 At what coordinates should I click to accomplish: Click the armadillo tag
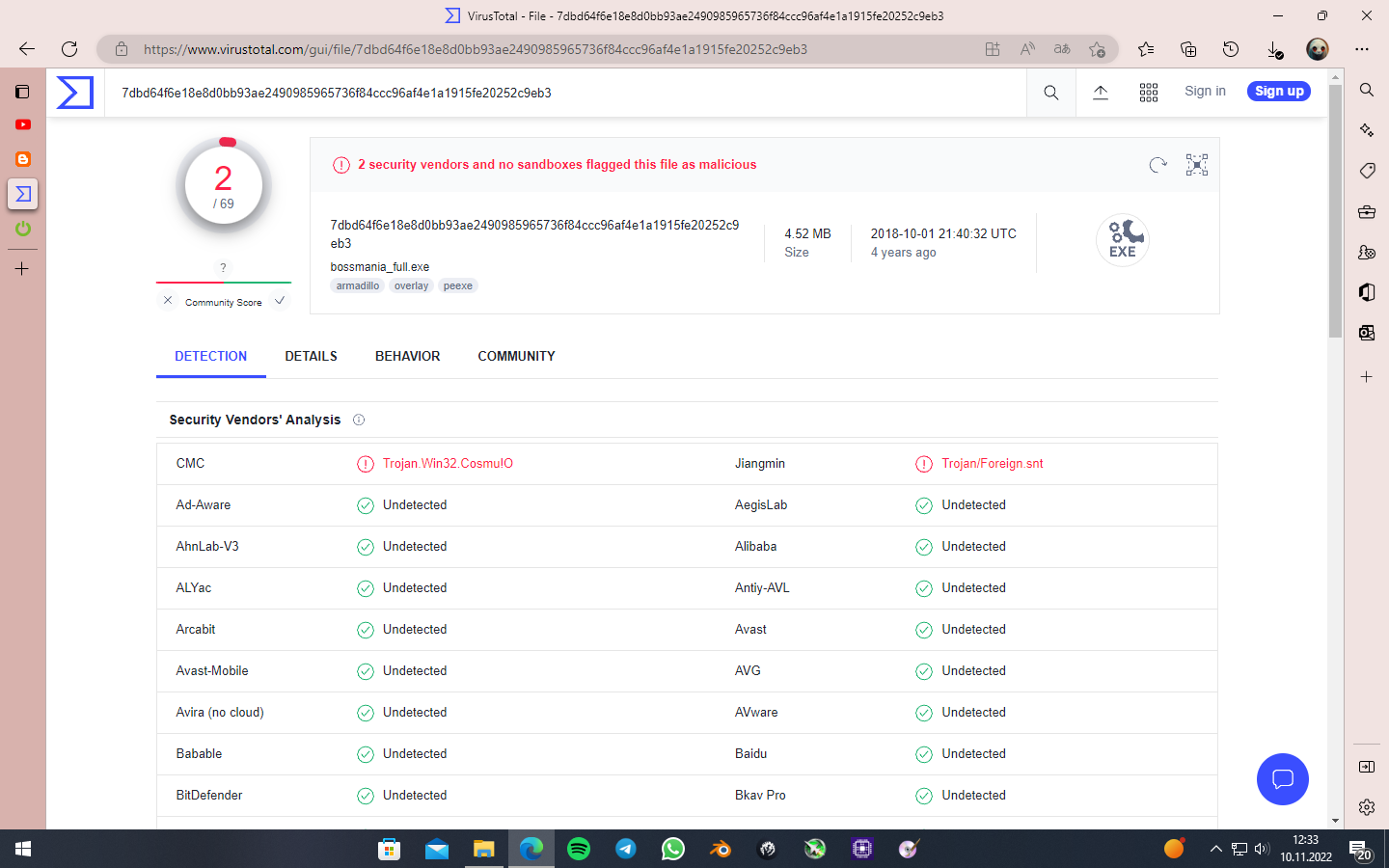pos(358,285)
